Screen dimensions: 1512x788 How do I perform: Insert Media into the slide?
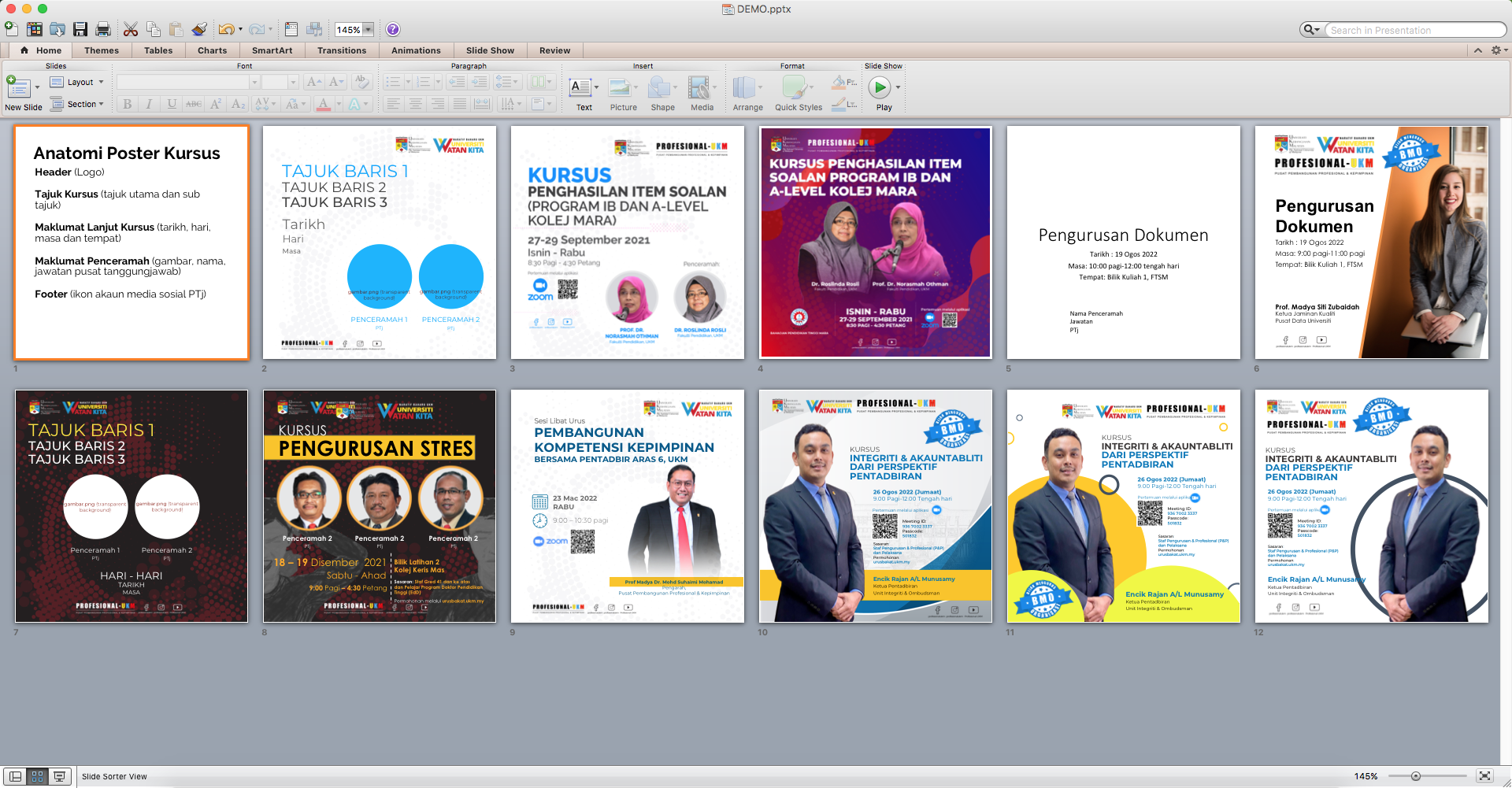pyautogui.click(x=701, y=89)
